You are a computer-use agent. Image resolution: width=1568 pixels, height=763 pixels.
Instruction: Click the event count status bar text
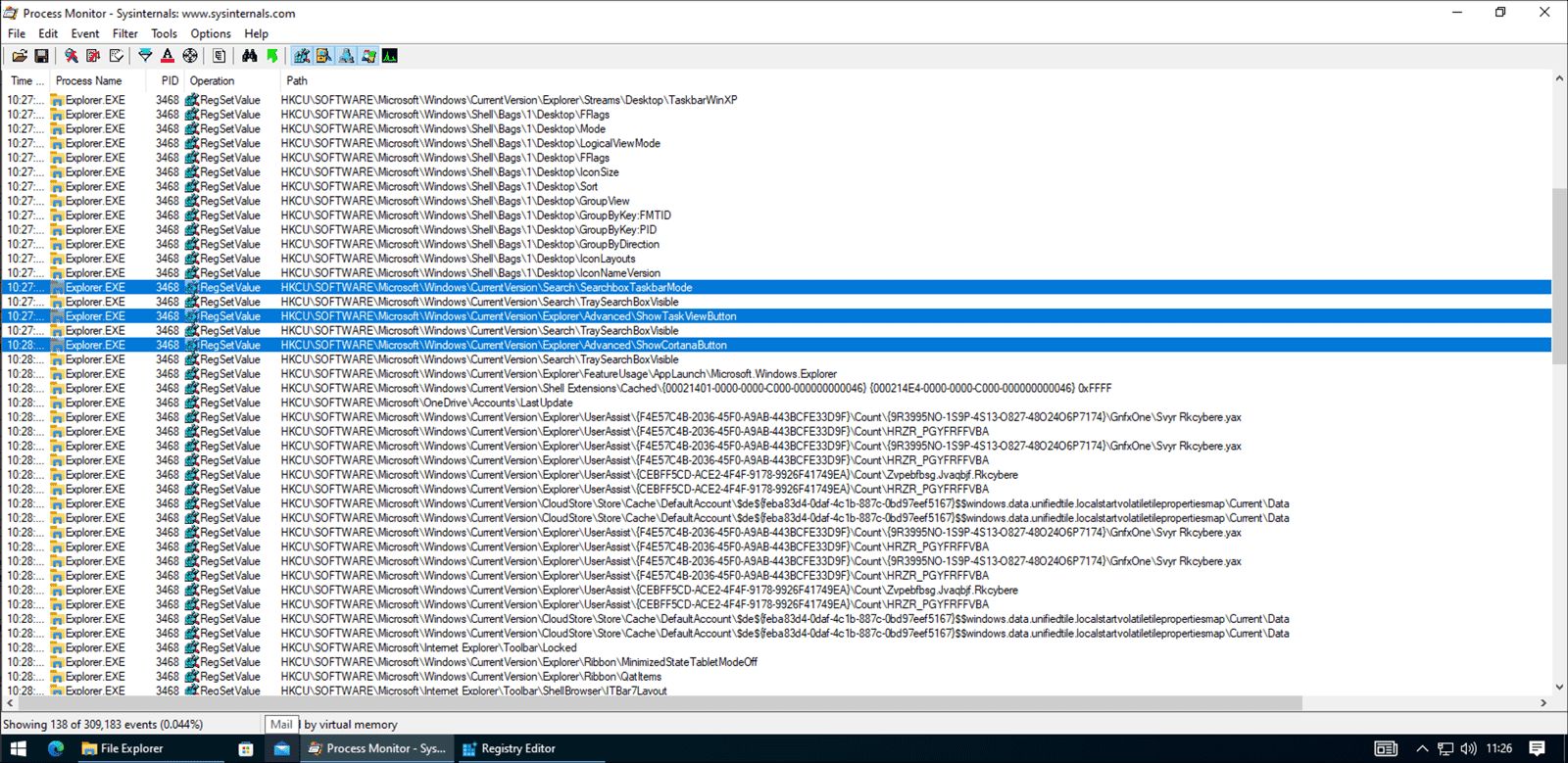coord(103,725)
